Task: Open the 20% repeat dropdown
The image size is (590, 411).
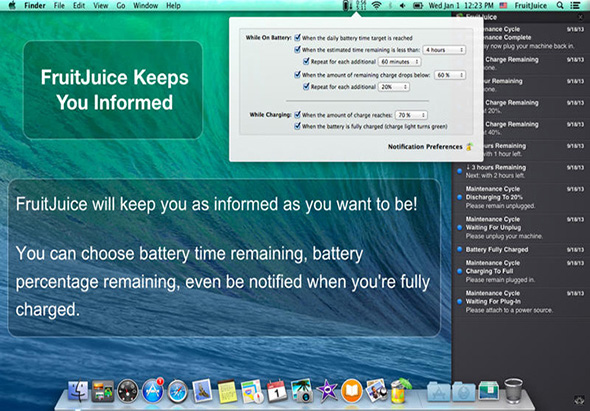Action: pyautogui.click(x=394, y=87)
